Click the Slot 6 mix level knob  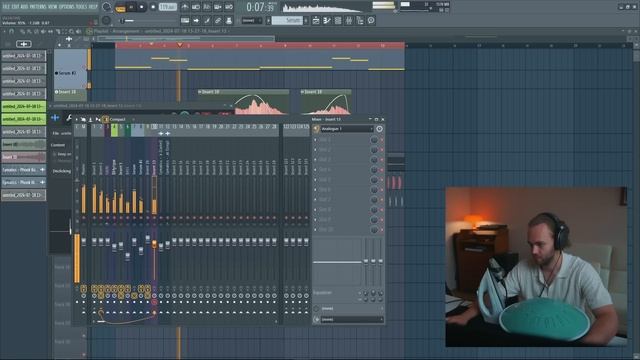point(374,190)
